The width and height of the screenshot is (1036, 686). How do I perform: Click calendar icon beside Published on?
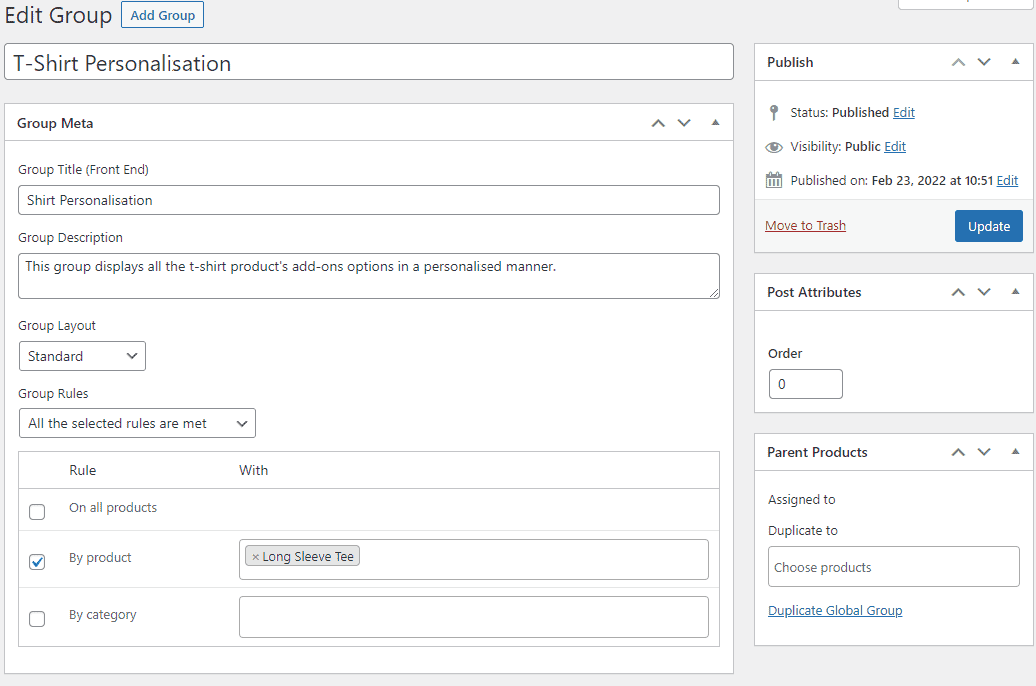774,180
